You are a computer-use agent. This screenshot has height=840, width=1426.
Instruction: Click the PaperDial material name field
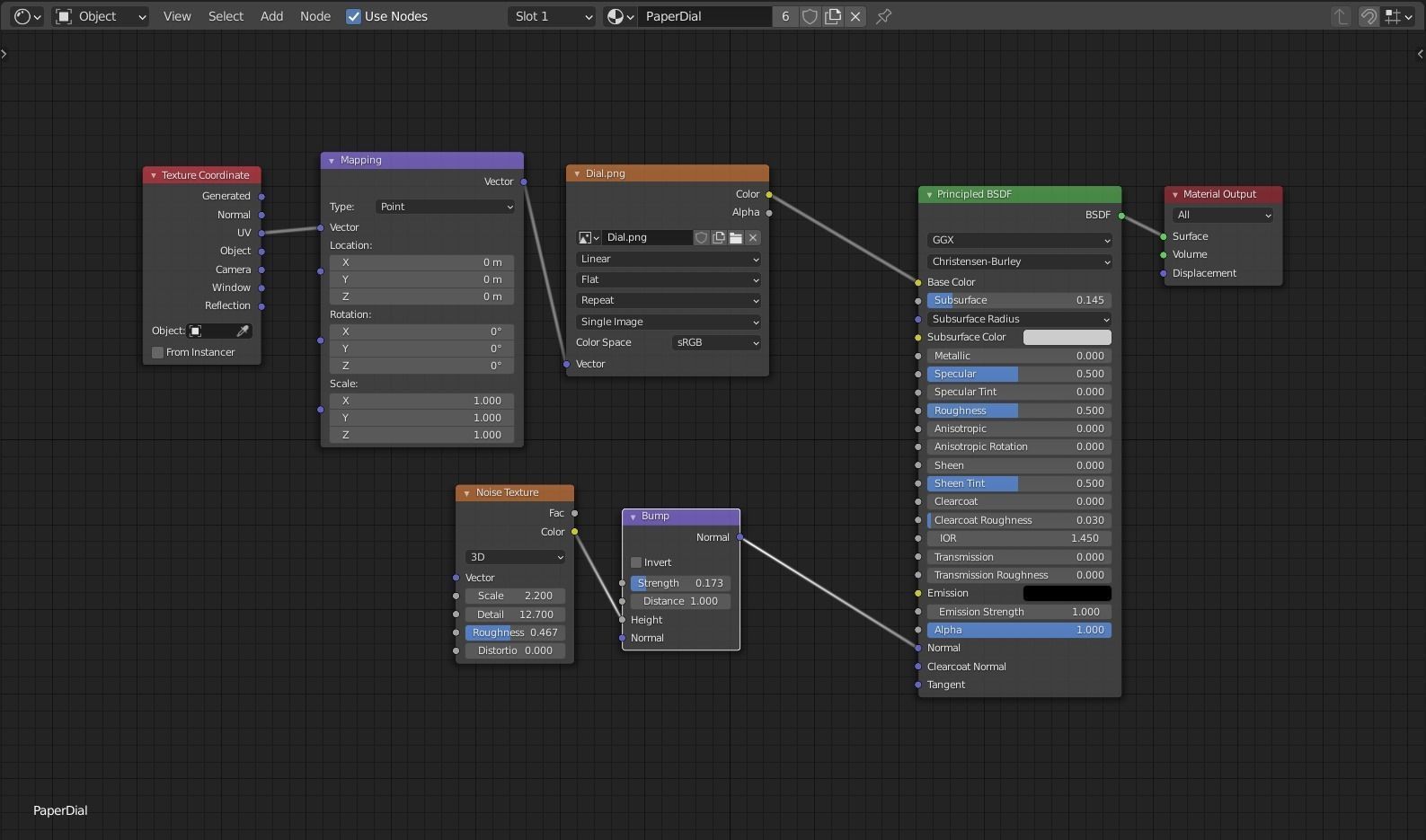click(704, 16)
